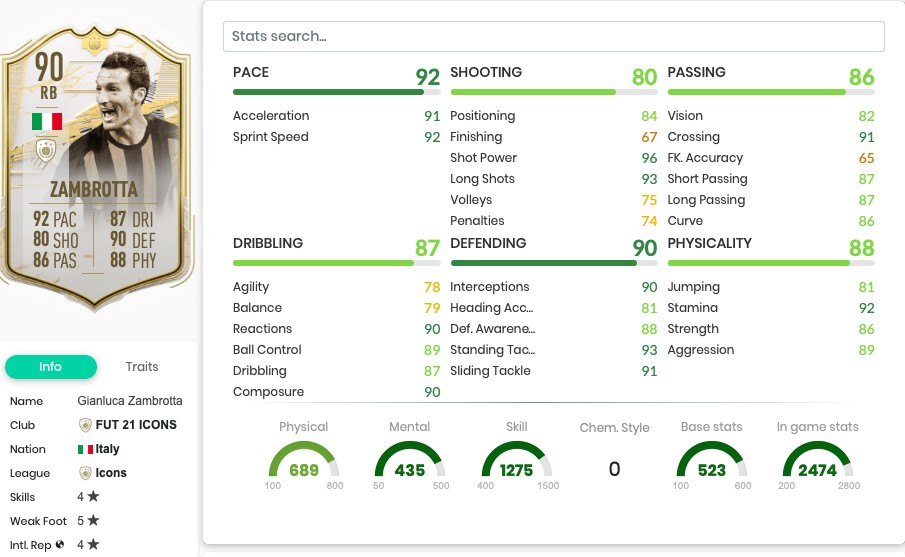Click the Icon crest on the player card
This screenshot has height=557, width=905.
click(x=47, y=151)
